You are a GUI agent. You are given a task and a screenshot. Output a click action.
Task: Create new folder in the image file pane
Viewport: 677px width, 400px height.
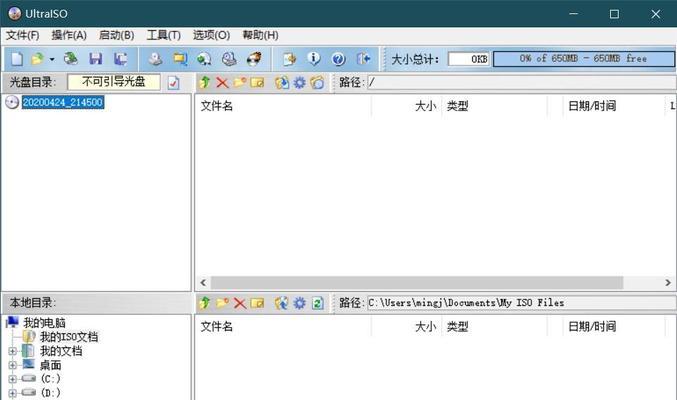pos(240,82)
